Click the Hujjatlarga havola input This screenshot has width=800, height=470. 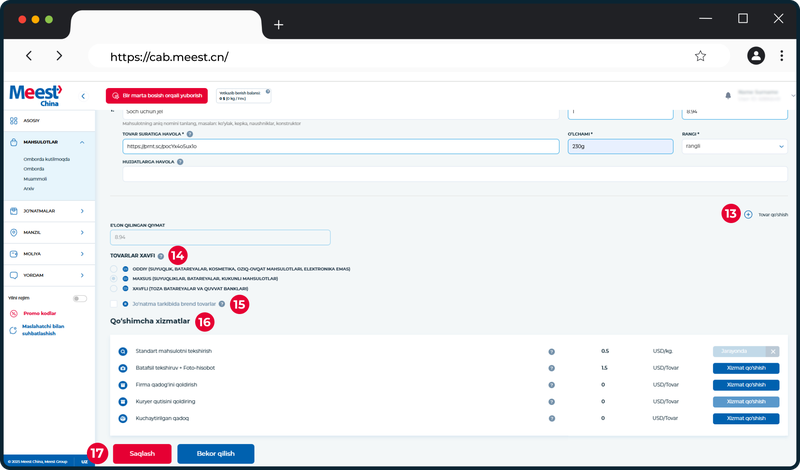(x=455, y=174)
